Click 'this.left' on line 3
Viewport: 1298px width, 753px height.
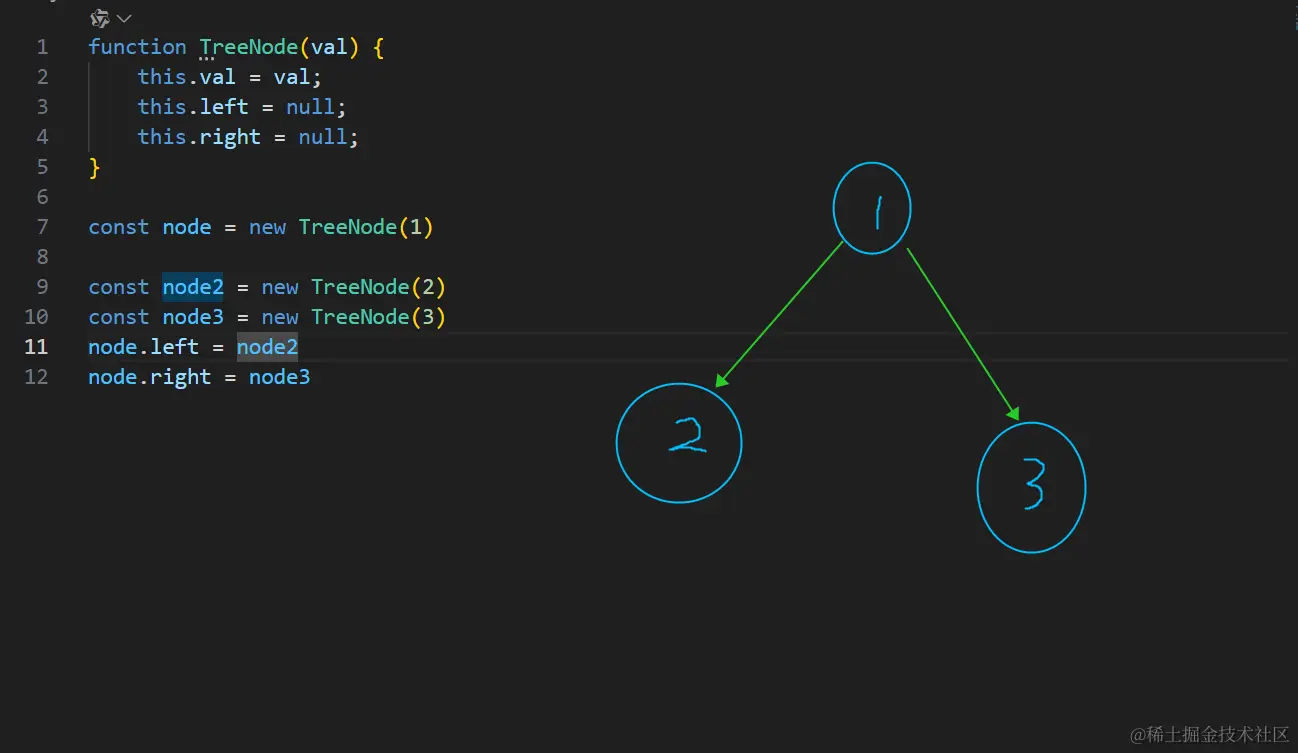[193, 107]
